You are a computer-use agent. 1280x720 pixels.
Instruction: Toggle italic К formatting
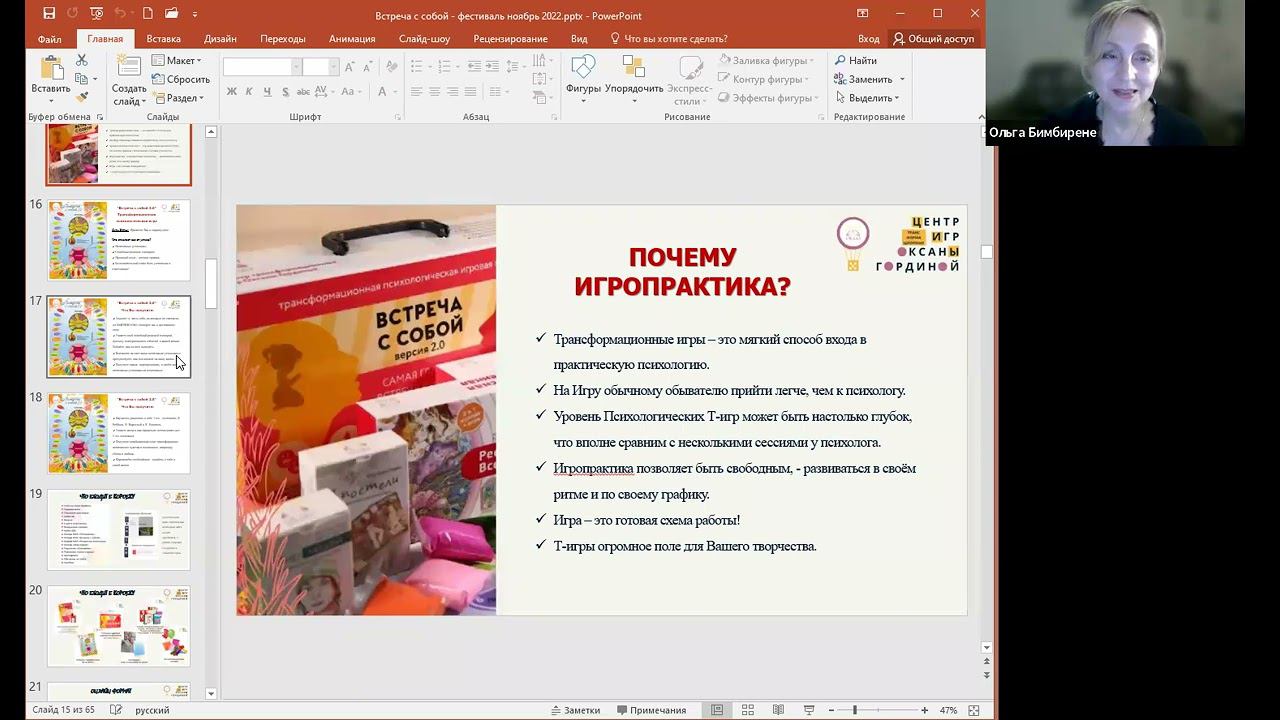250,92
